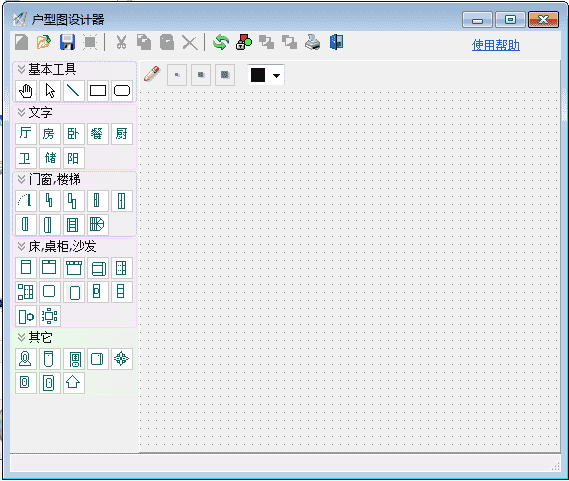Add the swing door symbol

pyautogui.click(x=26, y=200)
